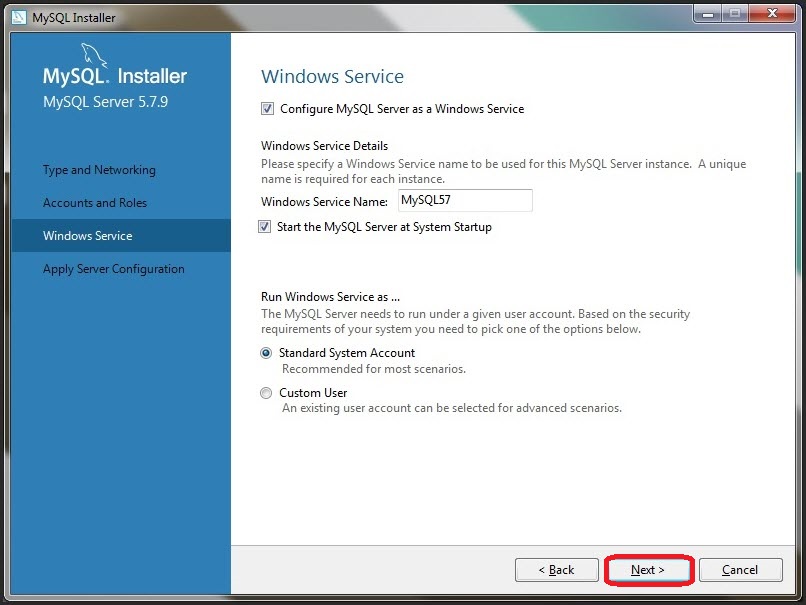Click the MySQL dolphin logo

point(94,56)
